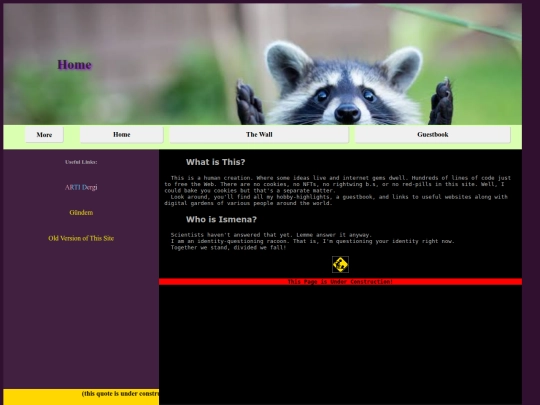Click the red This Page is Under Construction banner
Image resolution: width=540 pixels, height=405 pixels.
point(340,282)
